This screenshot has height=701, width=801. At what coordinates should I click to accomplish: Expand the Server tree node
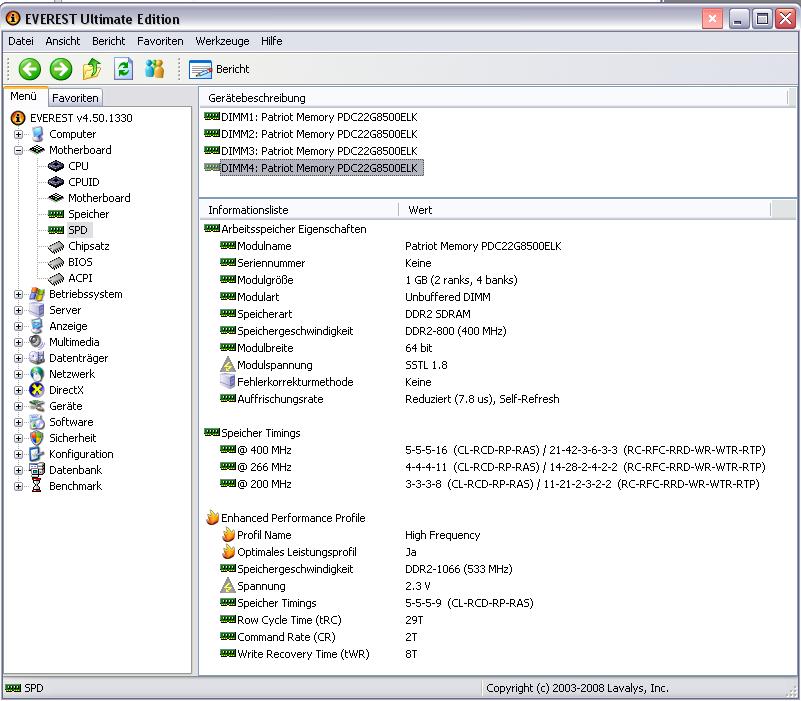(18, 310)
